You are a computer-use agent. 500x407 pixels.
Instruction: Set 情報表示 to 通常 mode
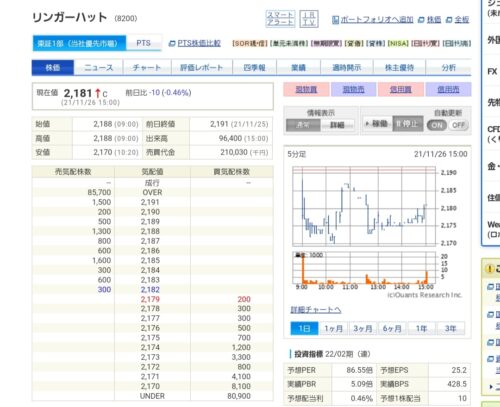pos(303,125)
